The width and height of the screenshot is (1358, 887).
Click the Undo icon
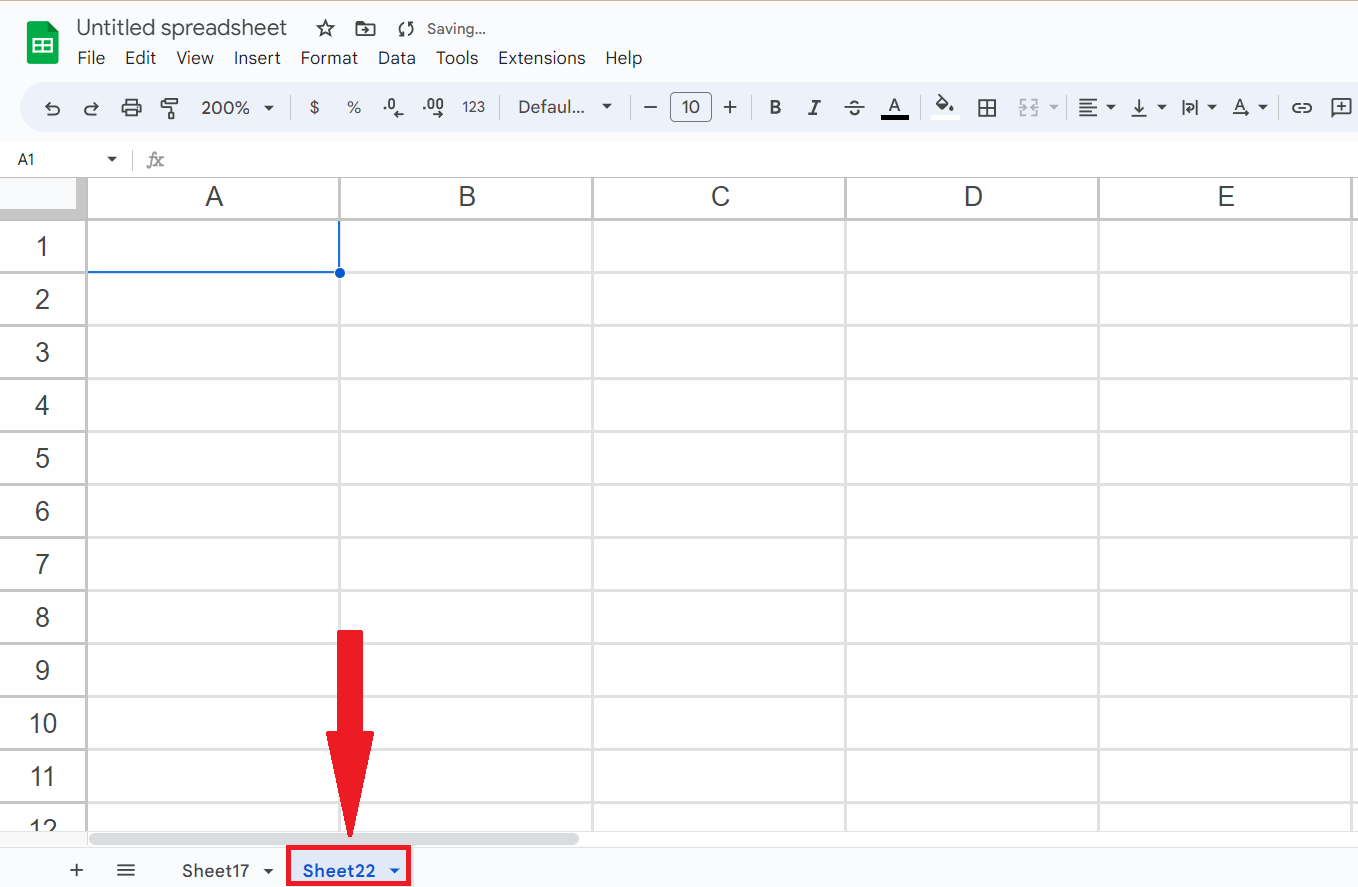pos(52,107)
